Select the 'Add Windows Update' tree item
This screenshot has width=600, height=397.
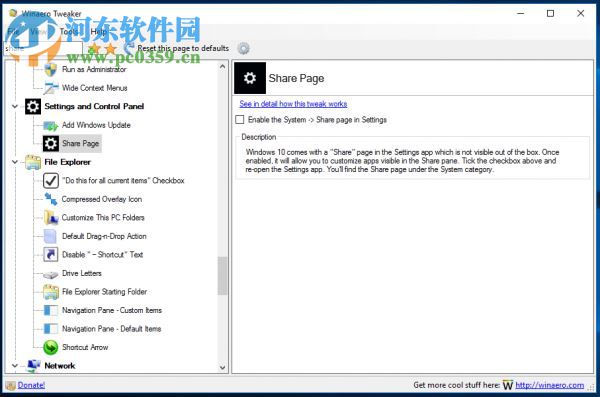point(96,125)
